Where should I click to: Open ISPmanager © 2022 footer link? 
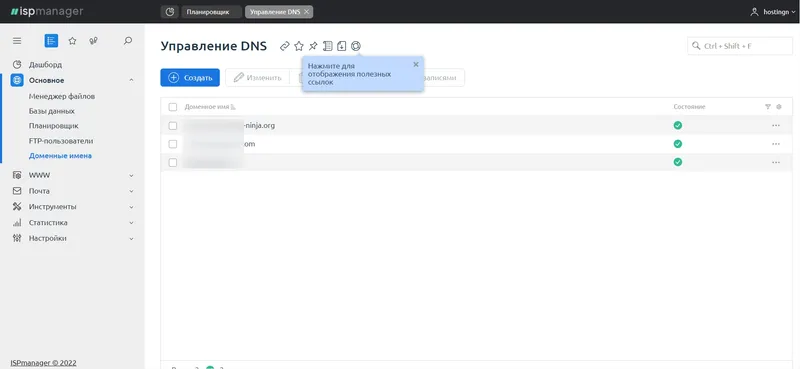pyautogui.click(x=43, y=363)
